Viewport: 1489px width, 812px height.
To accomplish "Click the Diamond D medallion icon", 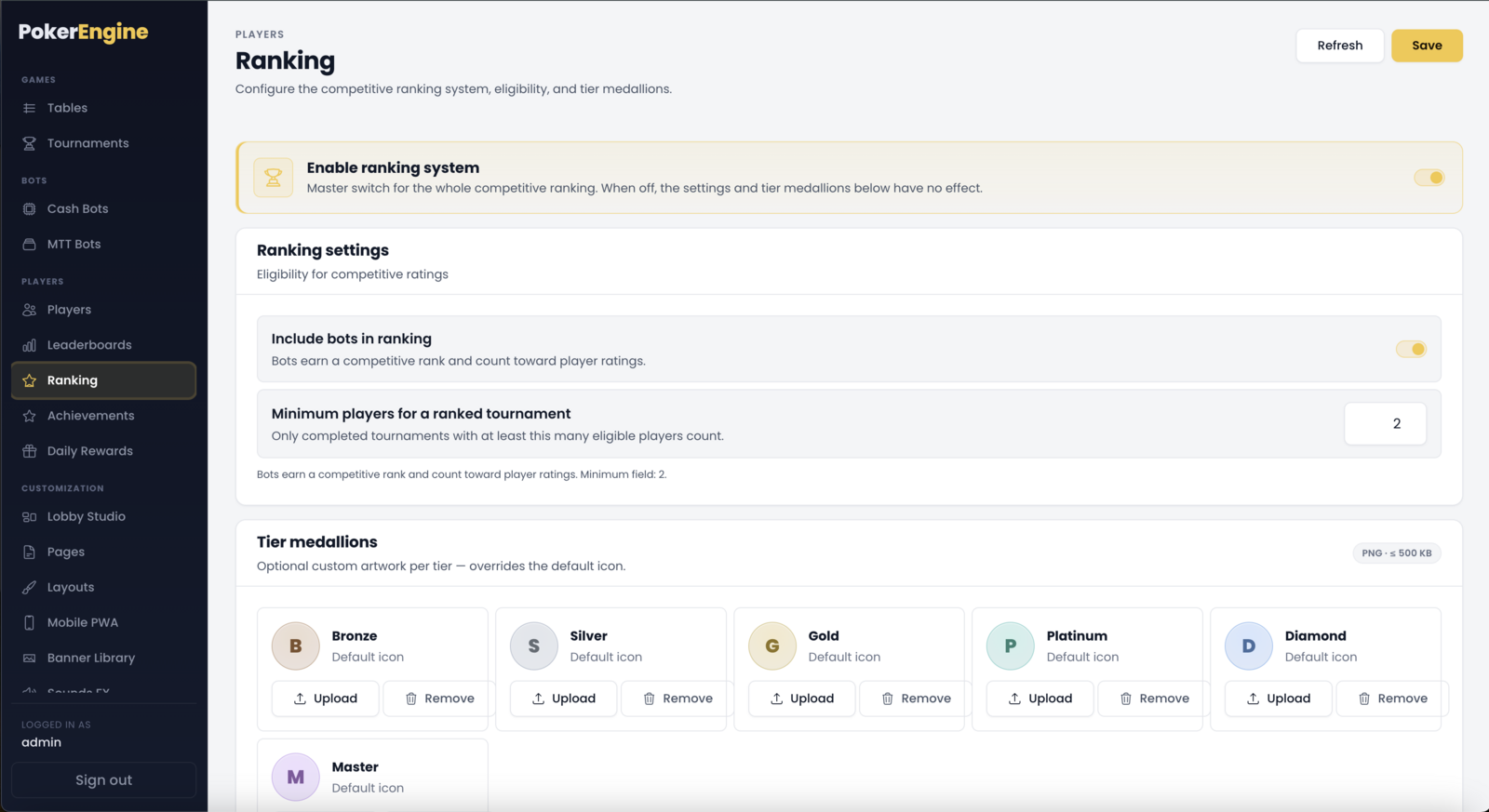I will 1249,646.
